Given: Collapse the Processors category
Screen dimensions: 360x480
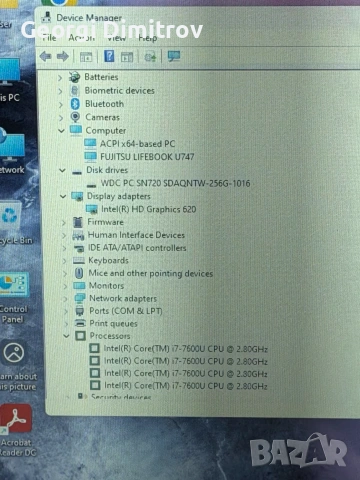Looking at the screenshot, I should (x=67, y=336).
